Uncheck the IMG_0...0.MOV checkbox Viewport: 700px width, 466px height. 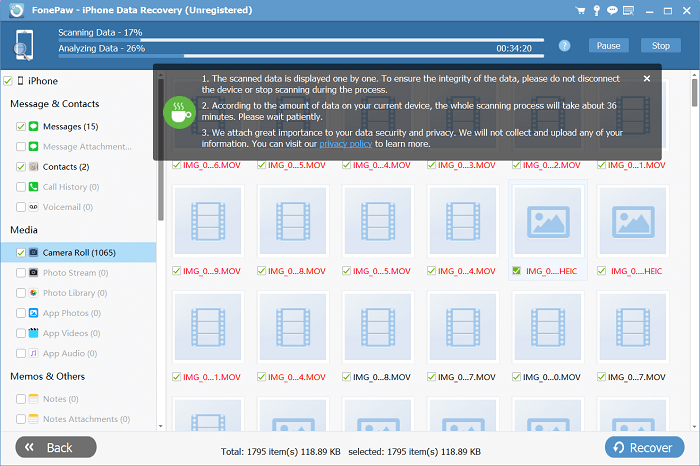click(517, 377)
